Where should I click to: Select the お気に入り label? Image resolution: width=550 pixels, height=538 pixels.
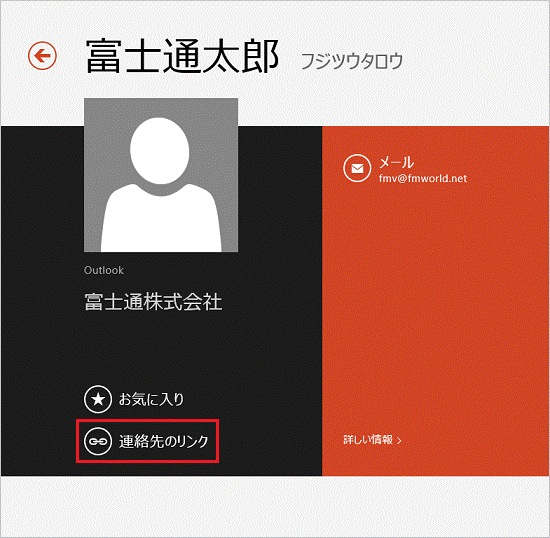click(x=152, y=399)
